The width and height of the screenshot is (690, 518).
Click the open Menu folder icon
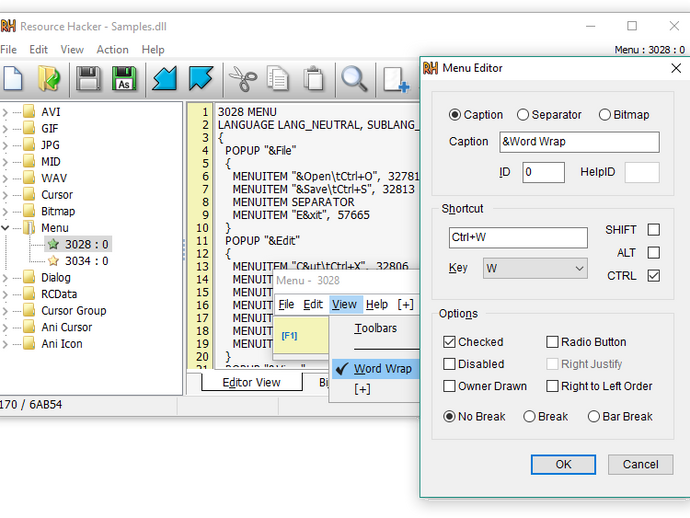tap(29, 228)
